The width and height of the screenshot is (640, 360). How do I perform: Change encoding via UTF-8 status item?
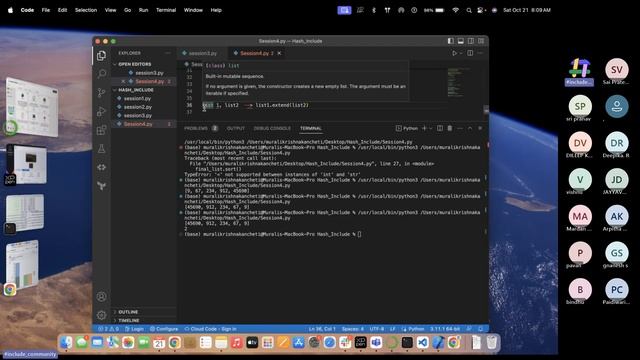click(377, 329)
